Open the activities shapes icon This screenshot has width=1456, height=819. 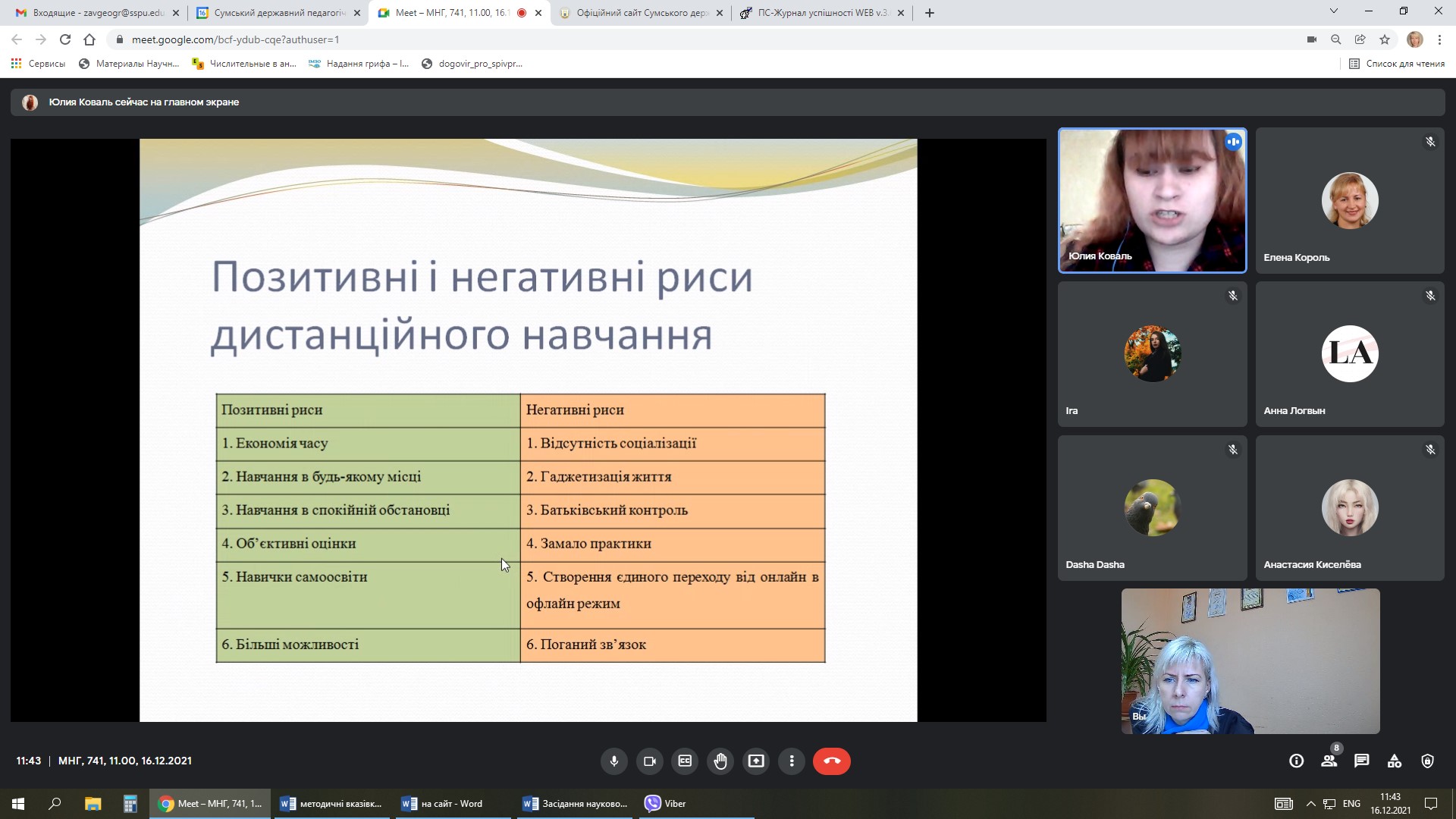click(1395, 761)
